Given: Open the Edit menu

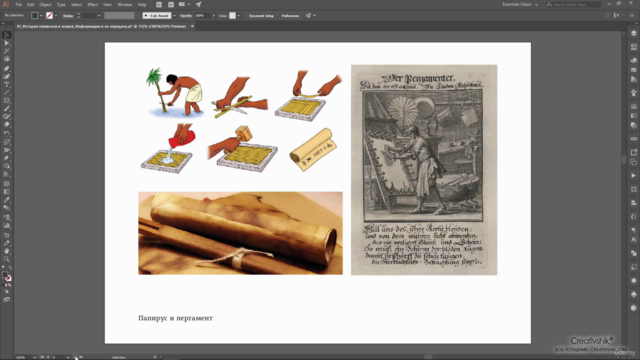Looking at the screenshot, I should [x=31, y=4].
